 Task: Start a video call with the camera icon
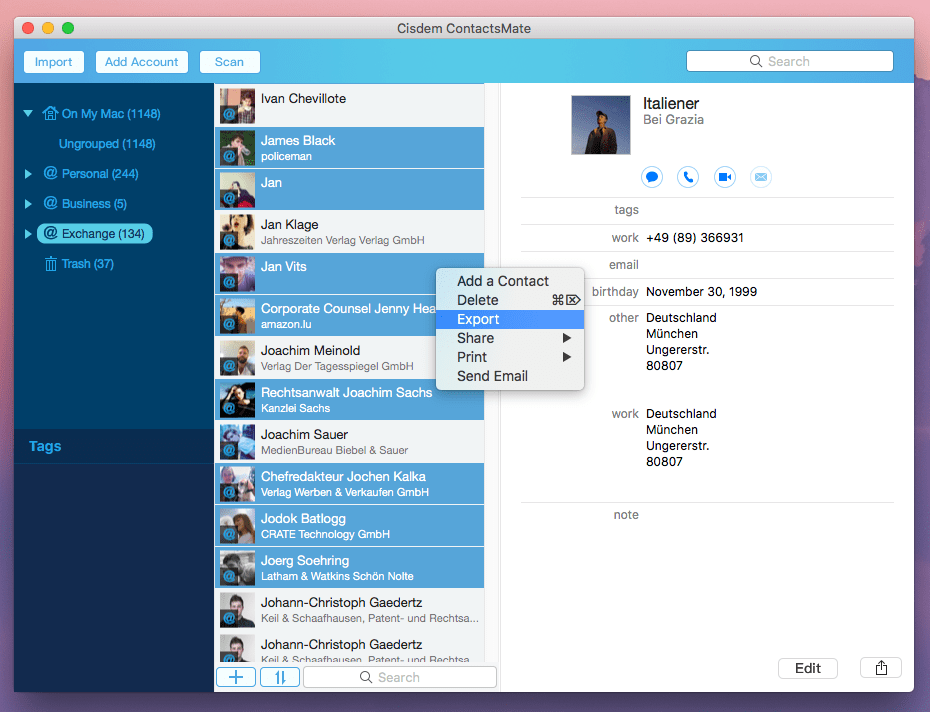[725, 177]
